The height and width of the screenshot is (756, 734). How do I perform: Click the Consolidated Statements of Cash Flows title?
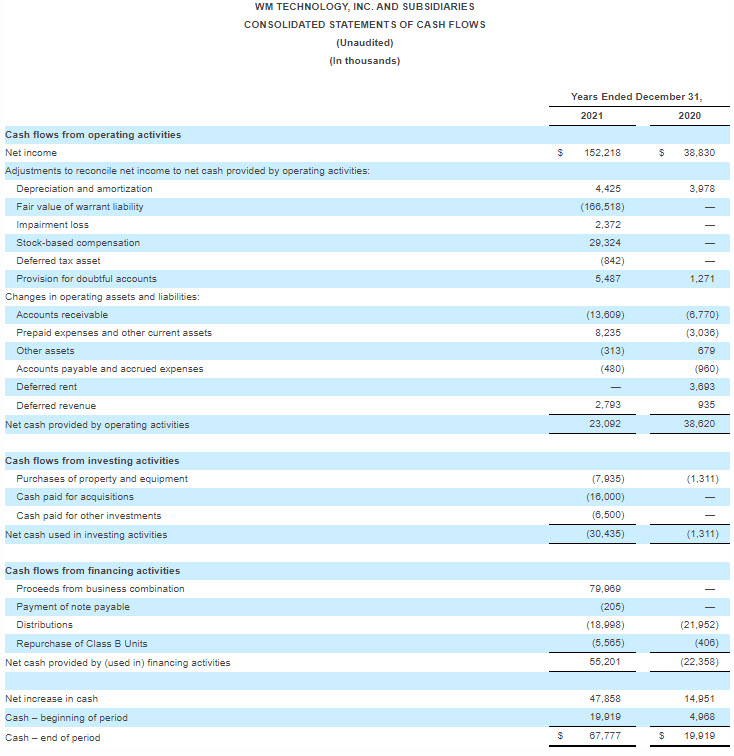point(364,25)
